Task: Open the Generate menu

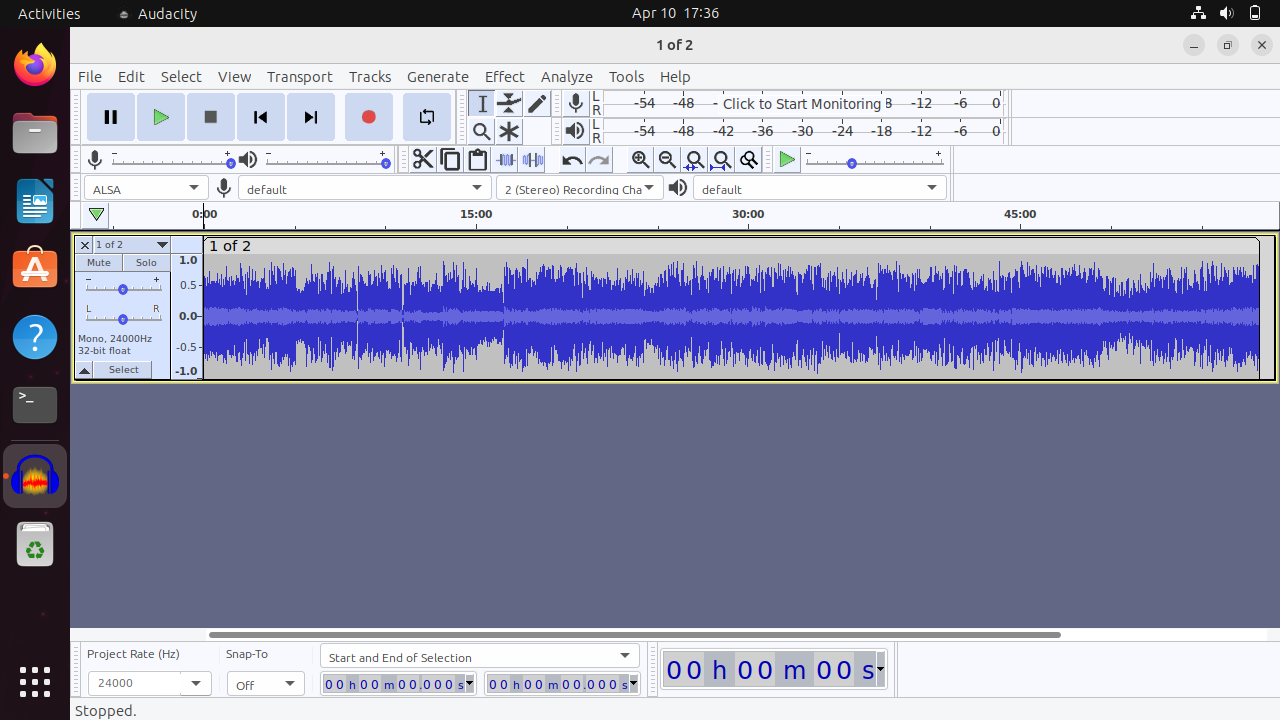Action: point(437,77)
